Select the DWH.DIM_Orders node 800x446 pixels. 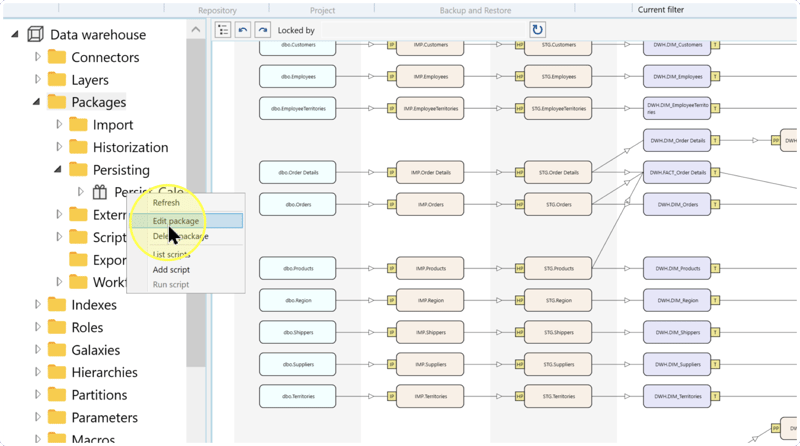pyautogui.click(x=677, y=205)
